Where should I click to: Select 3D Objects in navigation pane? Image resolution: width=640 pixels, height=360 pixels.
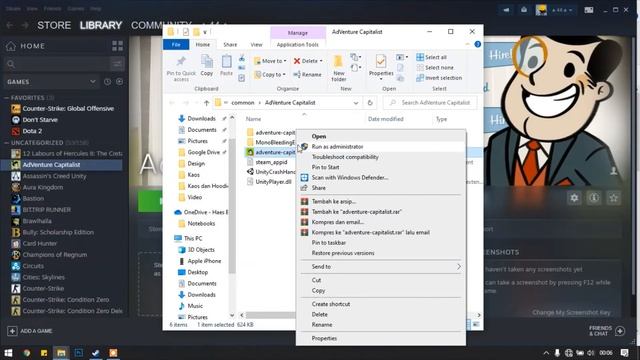click(196, 249)
